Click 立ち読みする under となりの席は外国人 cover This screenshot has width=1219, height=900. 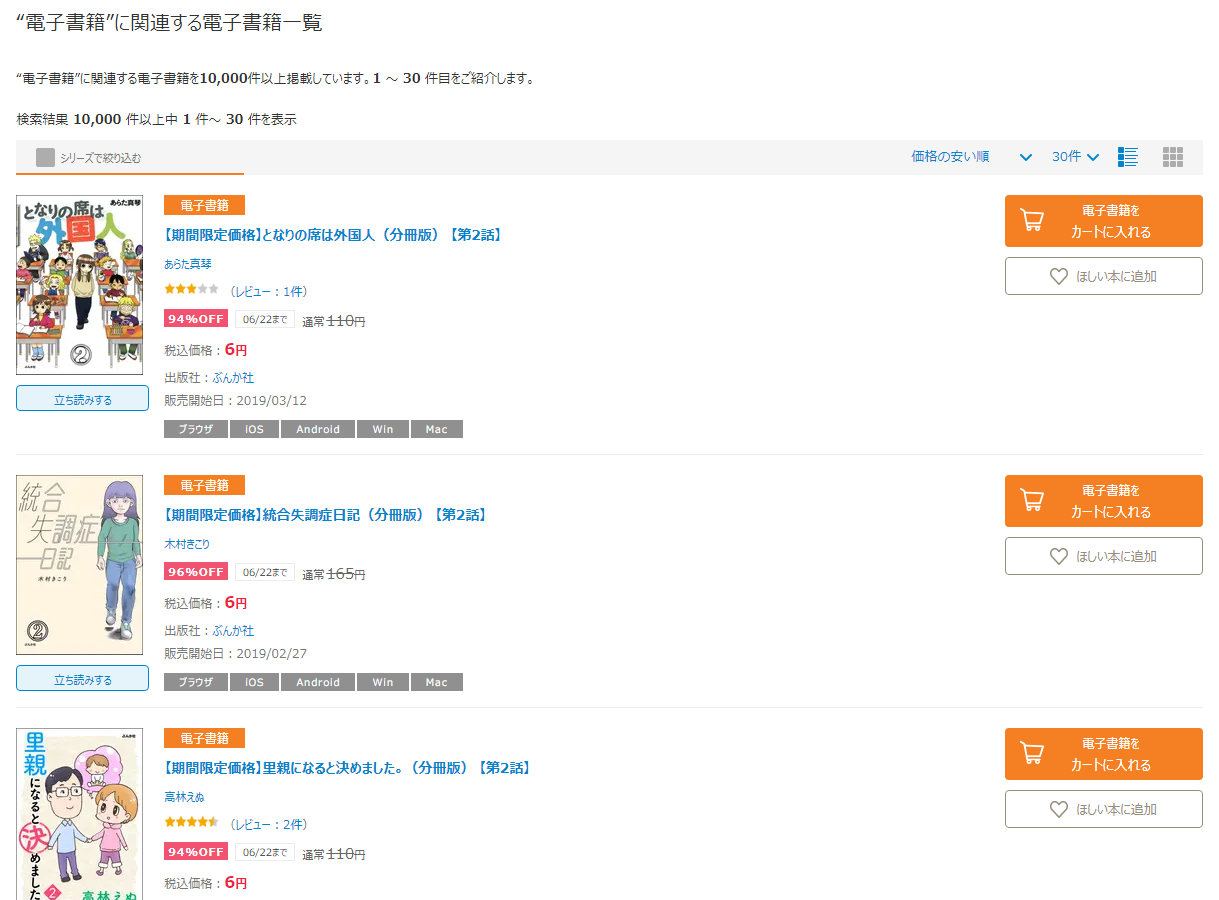[x=82, y=399]
